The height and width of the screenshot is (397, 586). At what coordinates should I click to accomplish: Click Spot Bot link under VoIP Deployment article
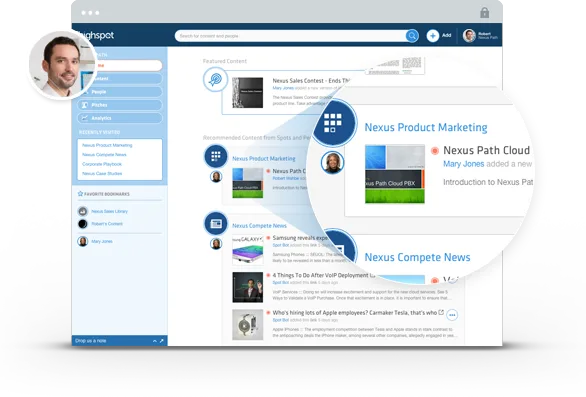[281, 283]
